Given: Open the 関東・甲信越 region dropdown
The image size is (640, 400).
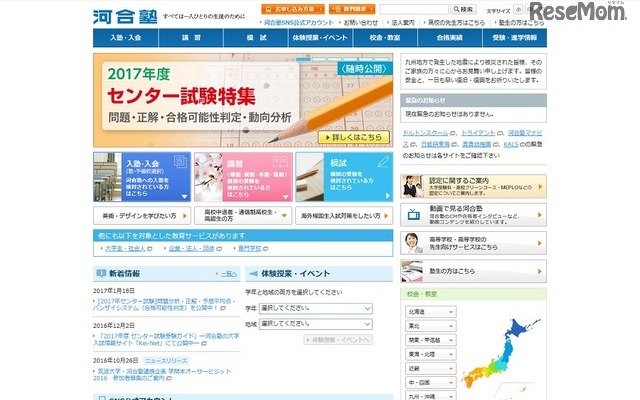Looking at the screenshot, I should click(431, 340).
